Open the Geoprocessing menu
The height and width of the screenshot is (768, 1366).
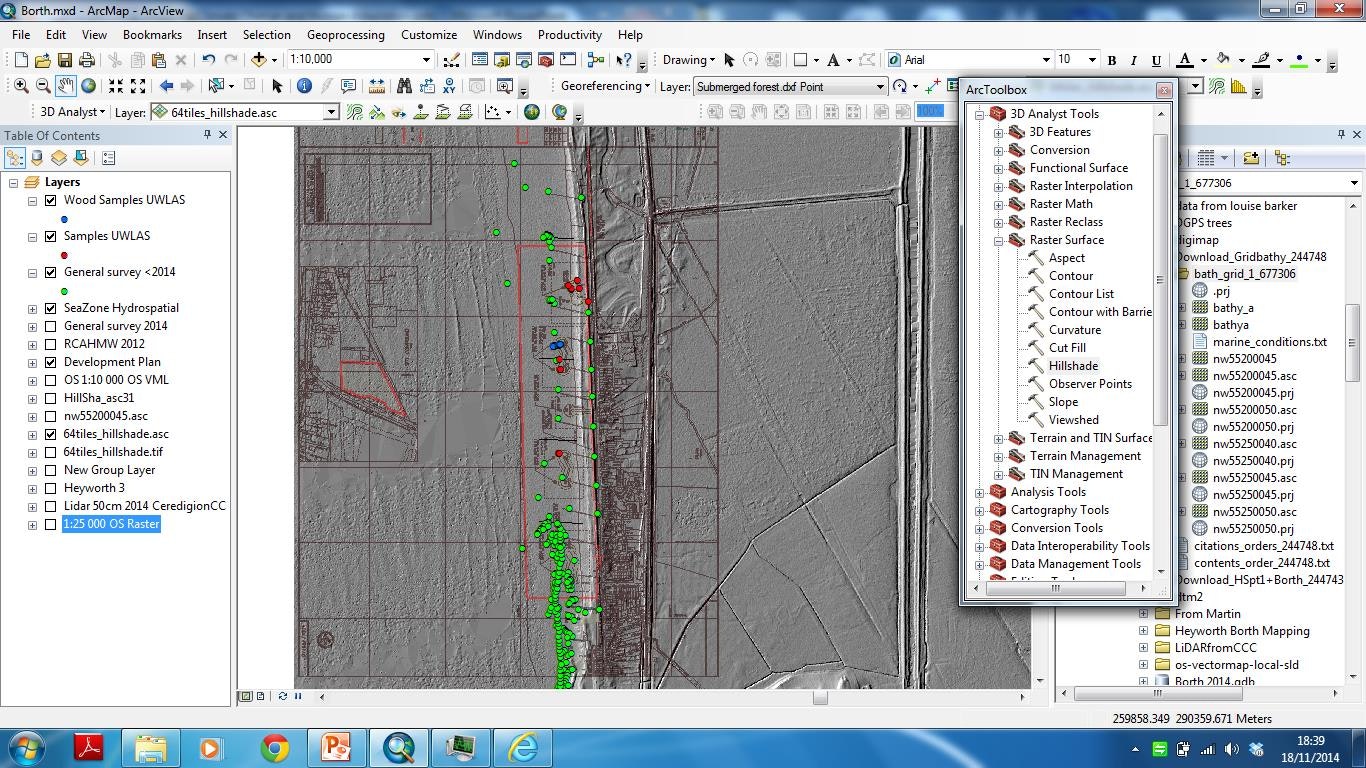(x=346, y=34)
